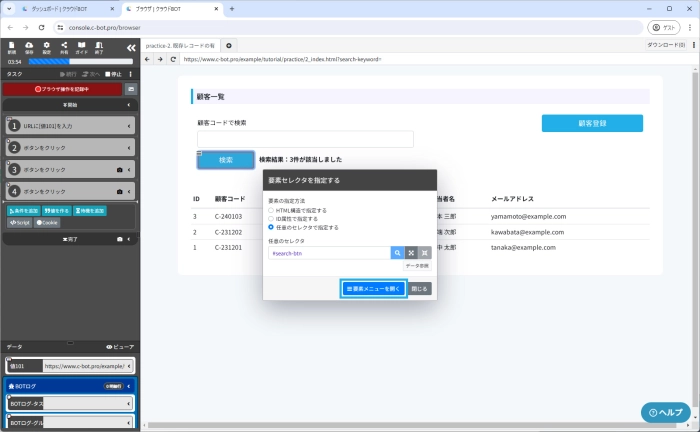Click the 保存 (save) cloud icon
This screenshot has height=432, width=700.
pos(29,46)
